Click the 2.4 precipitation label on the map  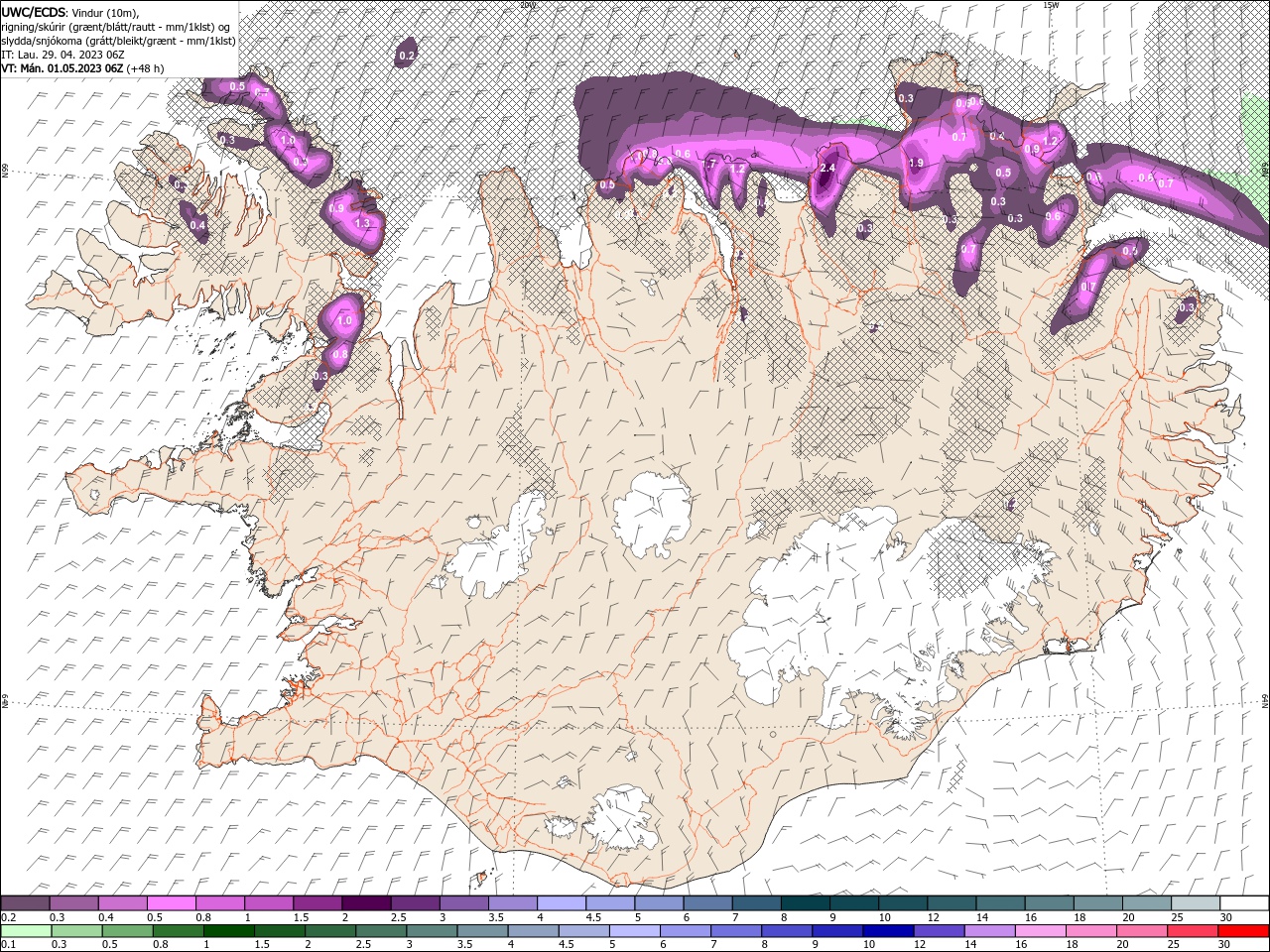click(x=826, y=169)
